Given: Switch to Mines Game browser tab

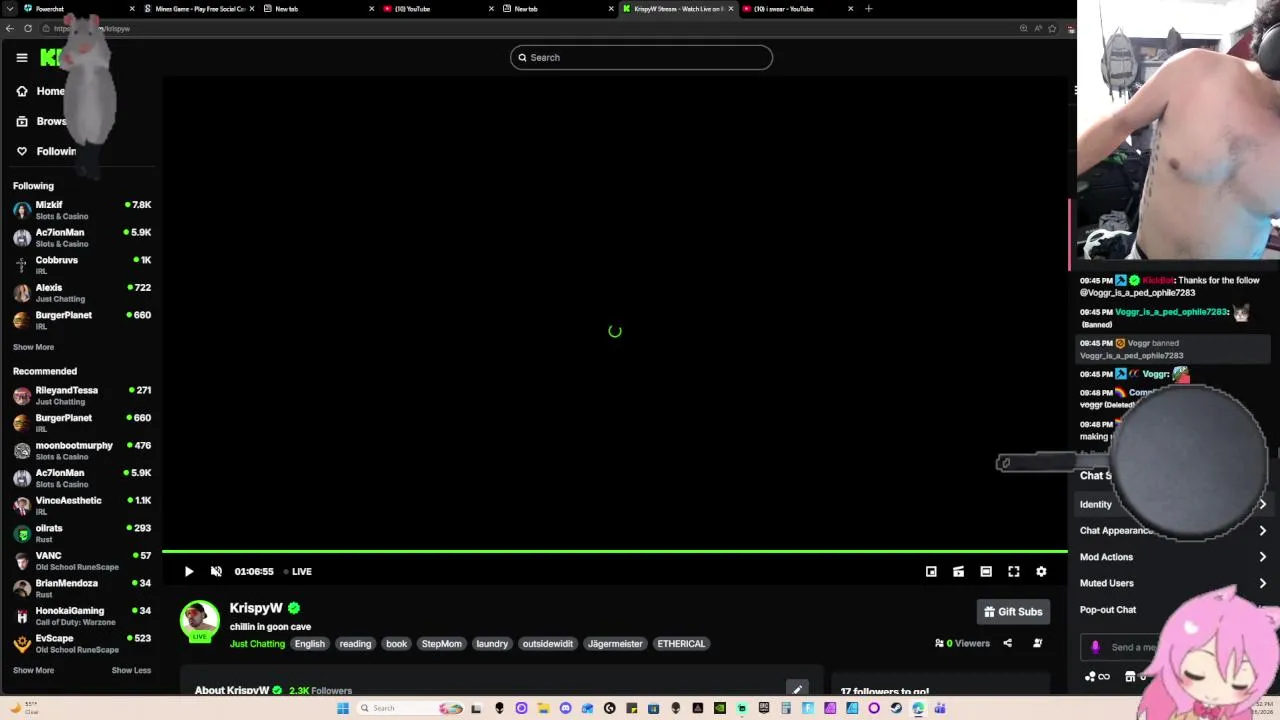Looking at the screenshot, I should [198, 9].
